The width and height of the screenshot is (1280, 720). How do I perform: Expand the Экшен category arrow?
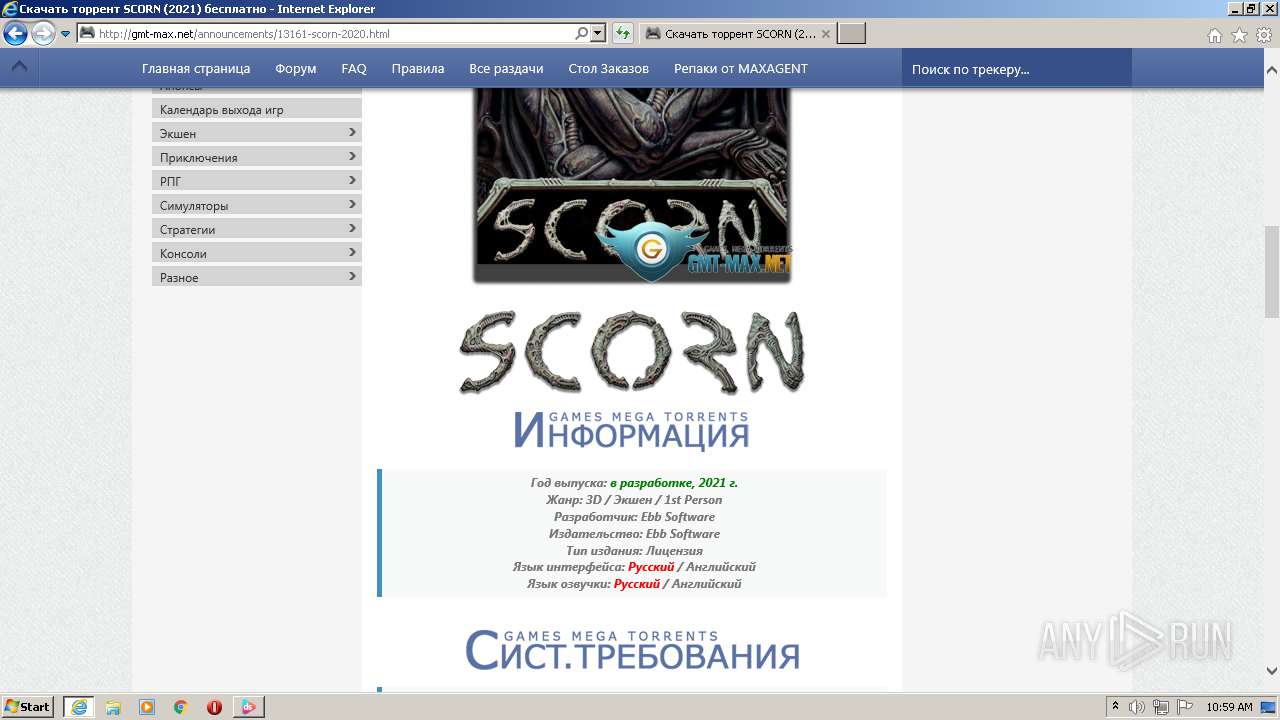(352, 132)
